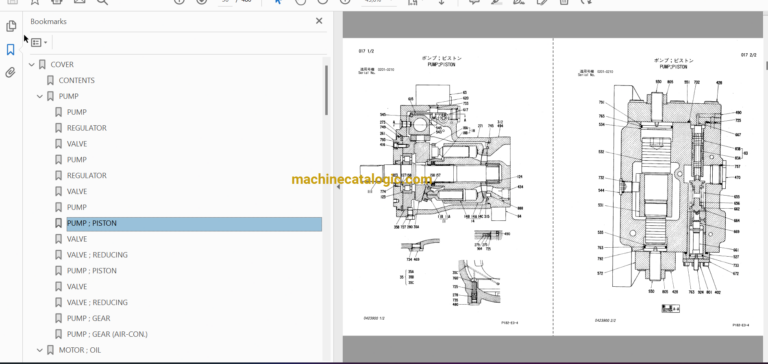Open the CONTENTS bookmark

pos(76,80)
